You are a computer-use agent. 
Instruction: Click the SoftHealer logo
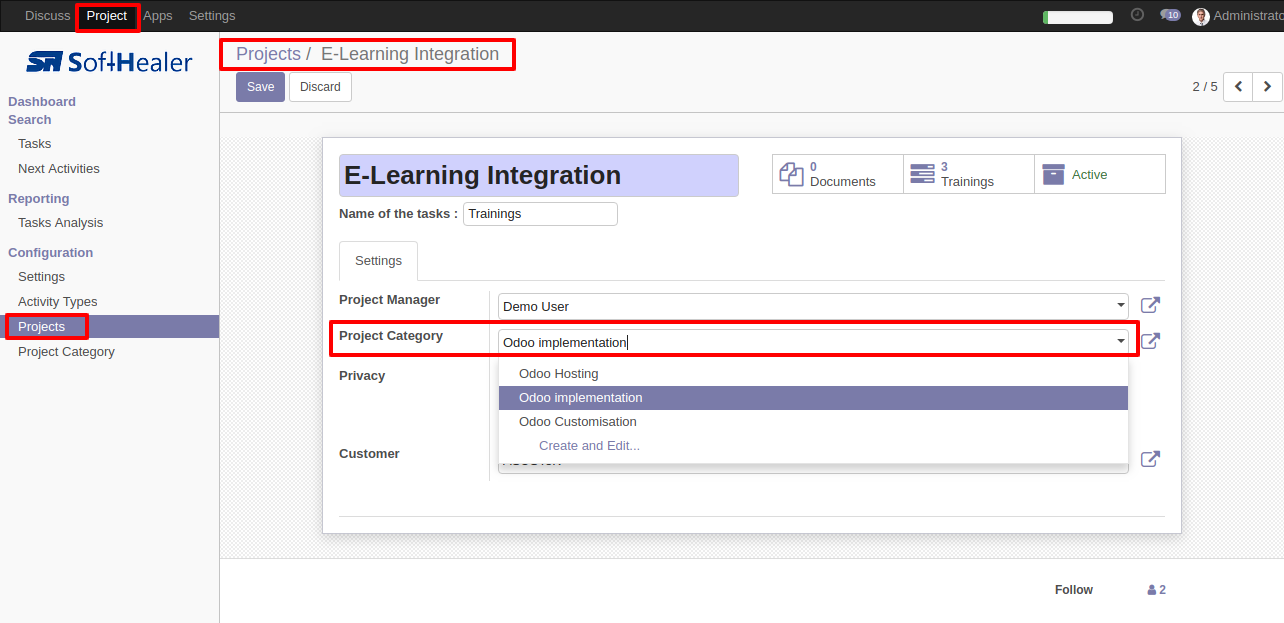click(109, 62)
